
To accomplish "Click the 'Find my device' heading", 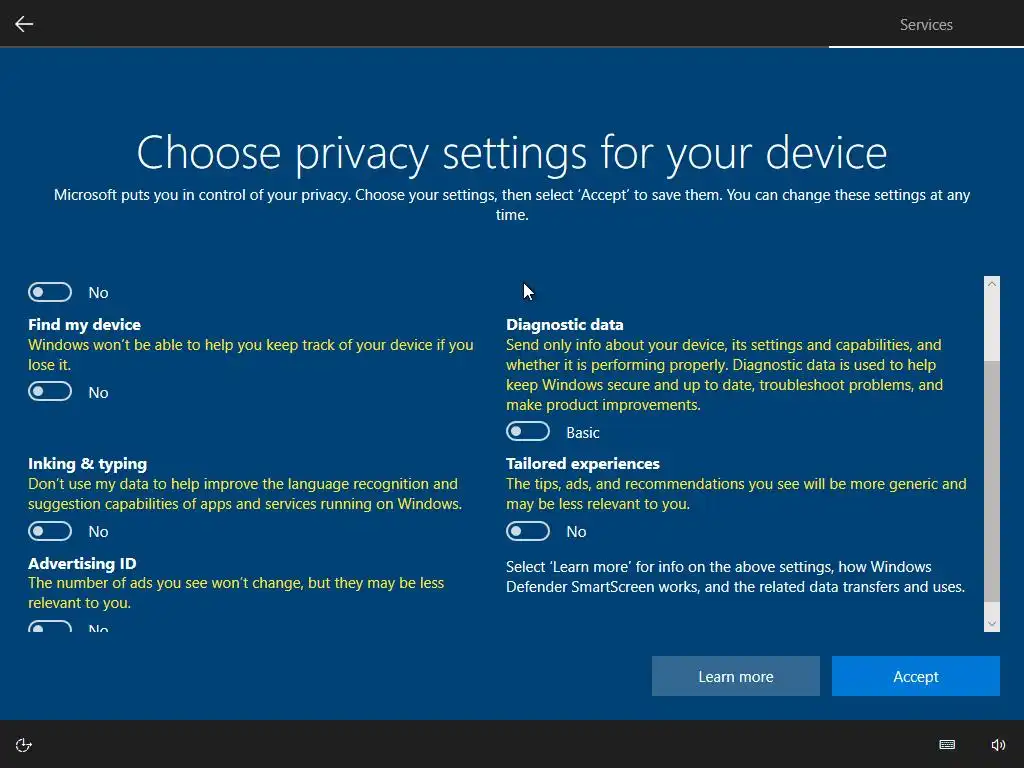I will [84, 325].
